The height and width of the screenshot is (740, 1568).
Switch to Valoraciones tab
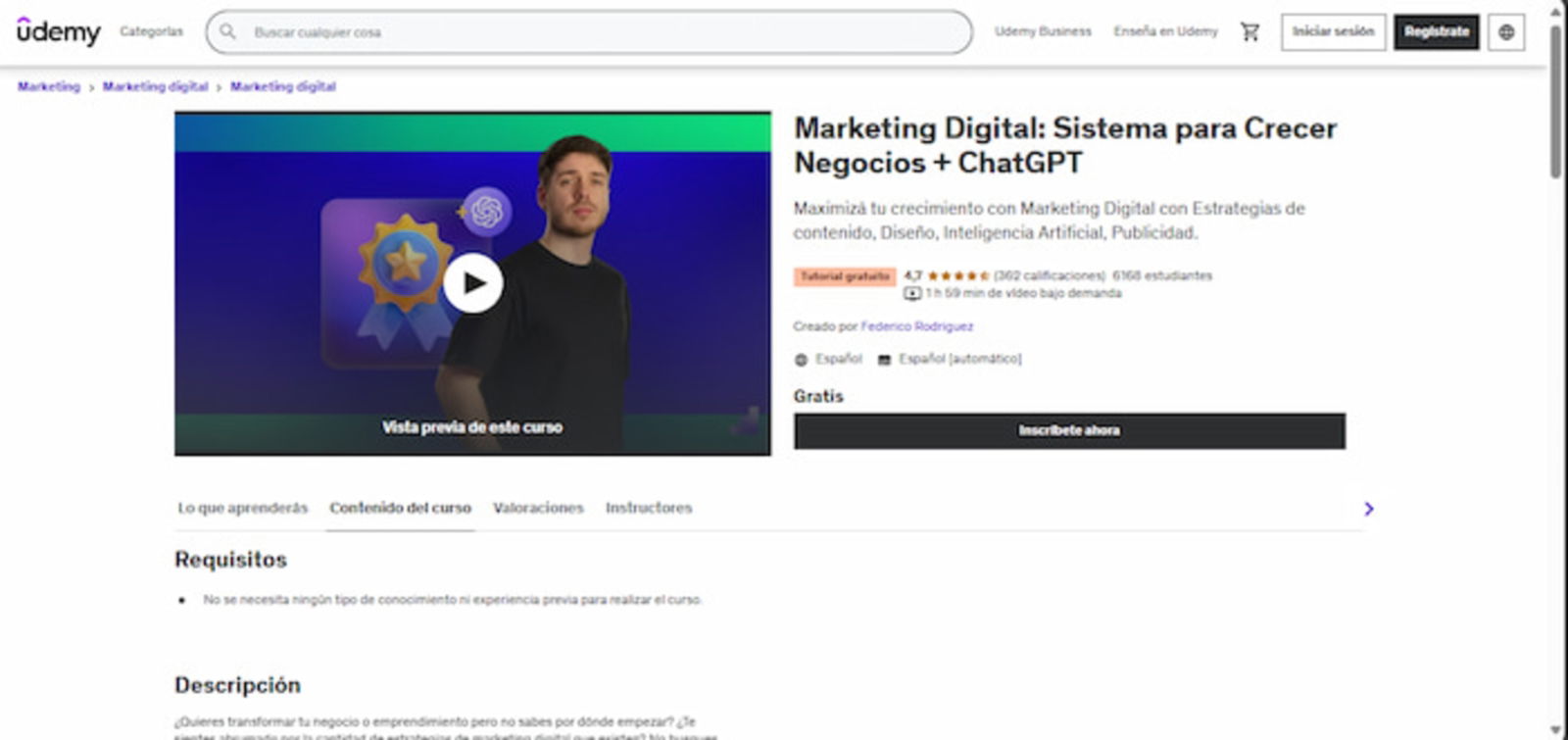tap(538, 508)
